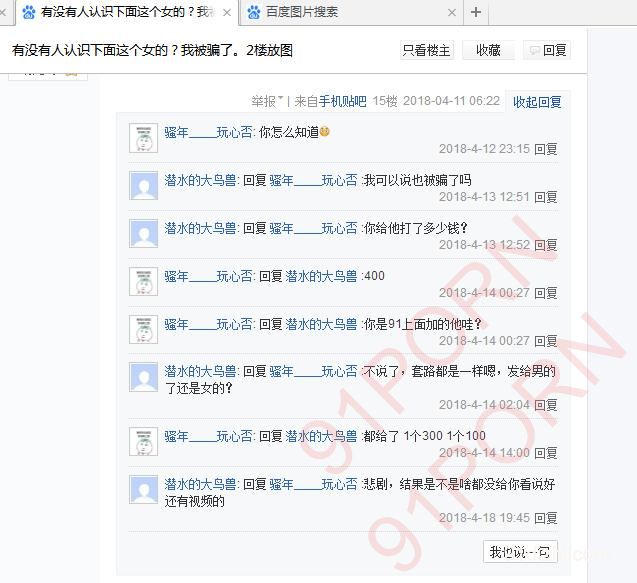This screenshot has height=583, width=637.
Task: Click Baidu paw icon on second tab
Action: pos(254,13)
